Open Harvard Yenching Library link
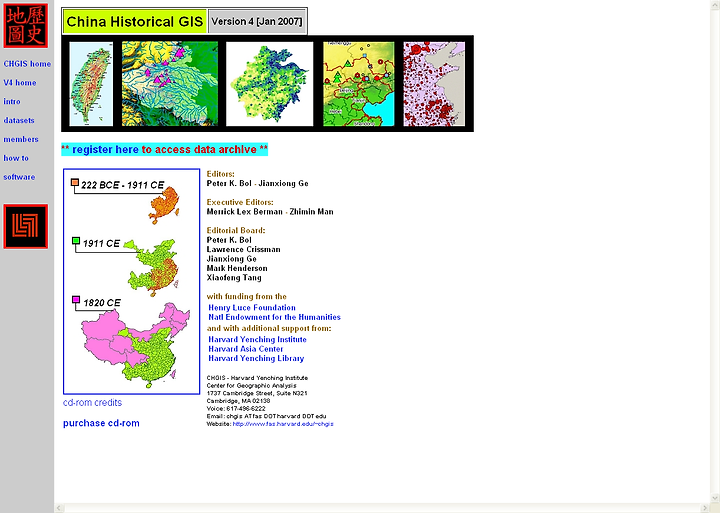 coord(256,358)
